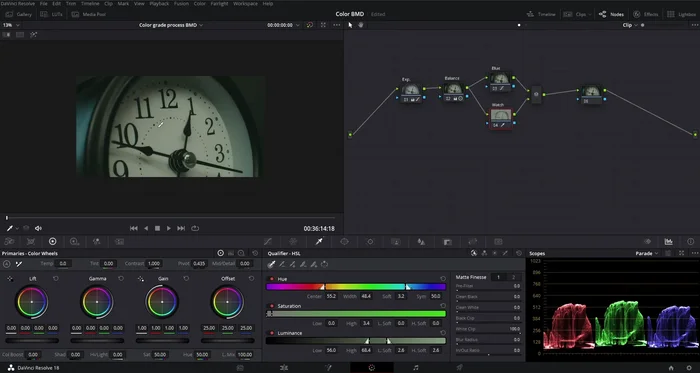Open the Fairlight menu
700x373 pixels.
click(x=219, y=4)
